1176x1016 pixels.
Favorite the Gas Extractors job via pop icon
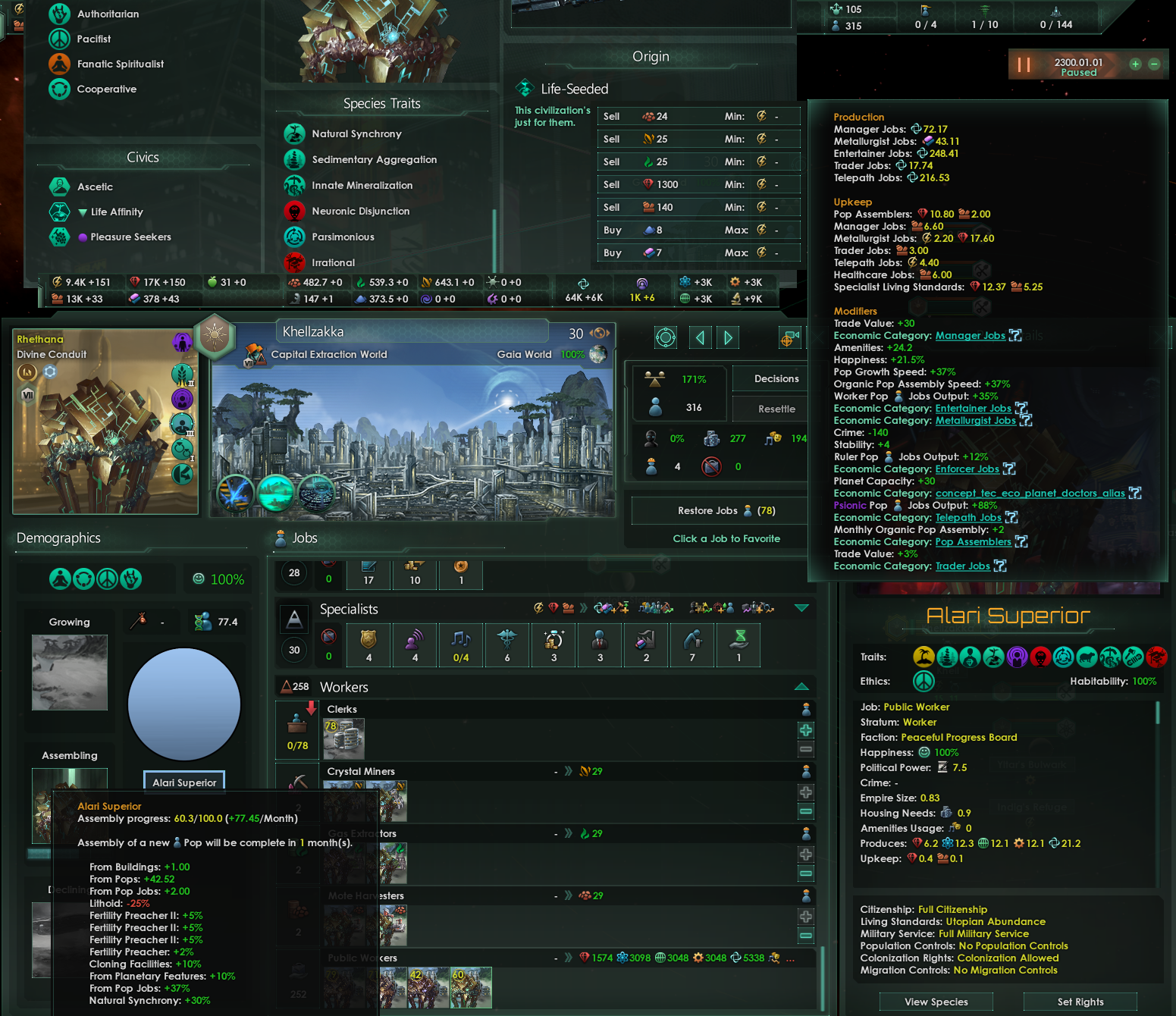pyautogui.click(x=806, y=833)
